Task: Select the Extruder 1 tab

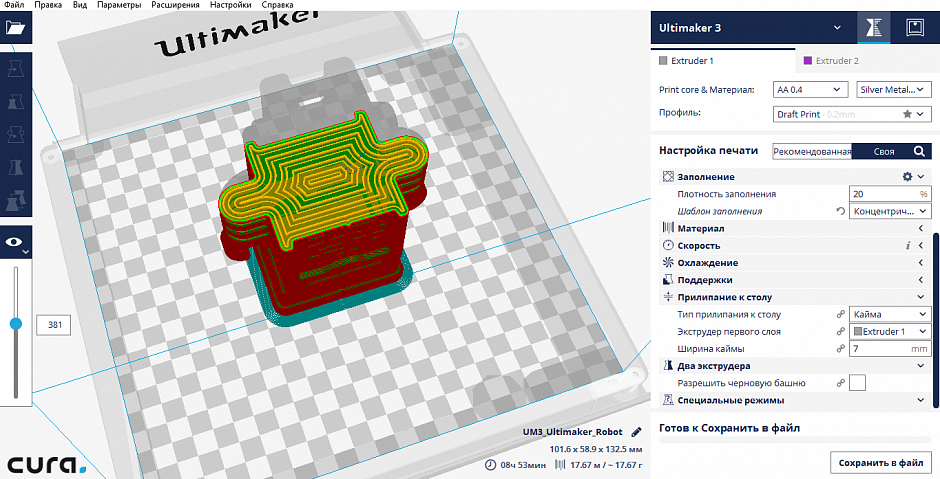Action: pyautogui.click(x=723, y=61)
